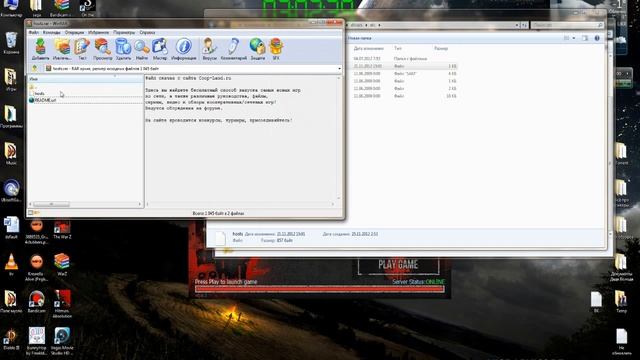Click the Удалить (Delete) toolbar icon
This screenshot has height=360, width=640.
[x=123, y=49]
